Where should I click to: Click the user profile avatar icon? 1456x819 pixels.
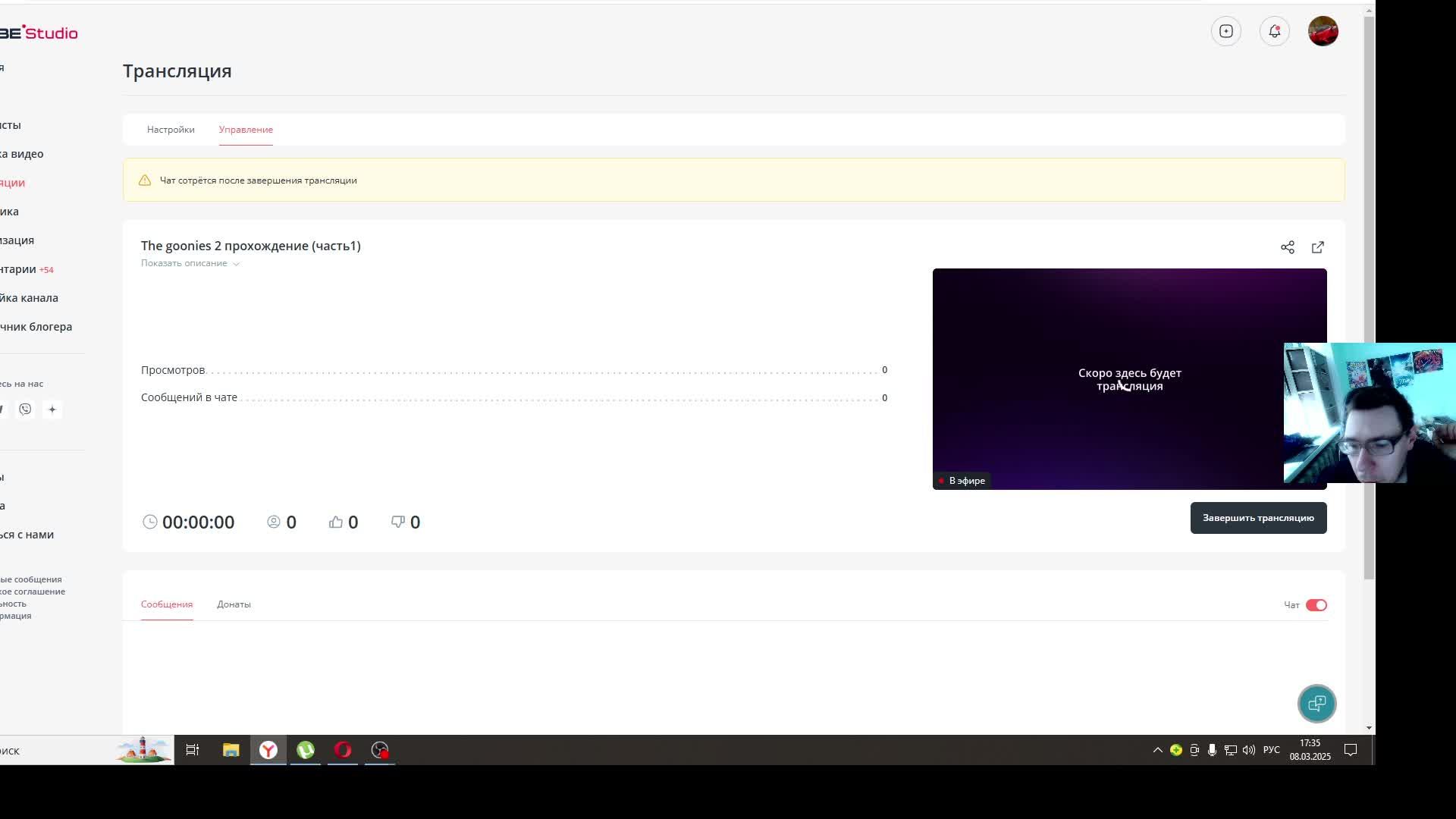1322,31
